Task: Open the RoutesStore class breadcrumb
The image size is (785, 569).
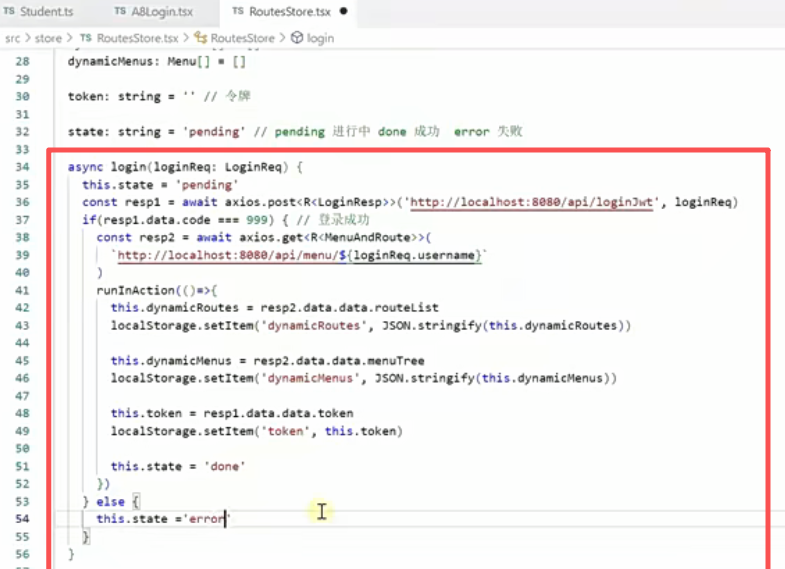Action: point(242,39)
